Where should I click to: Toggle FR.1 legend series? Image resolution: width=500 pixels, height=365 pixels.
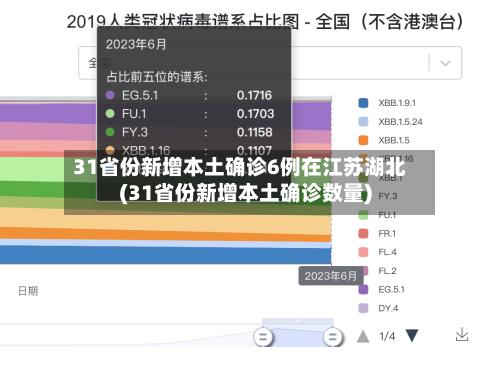(x=377, y=234)
